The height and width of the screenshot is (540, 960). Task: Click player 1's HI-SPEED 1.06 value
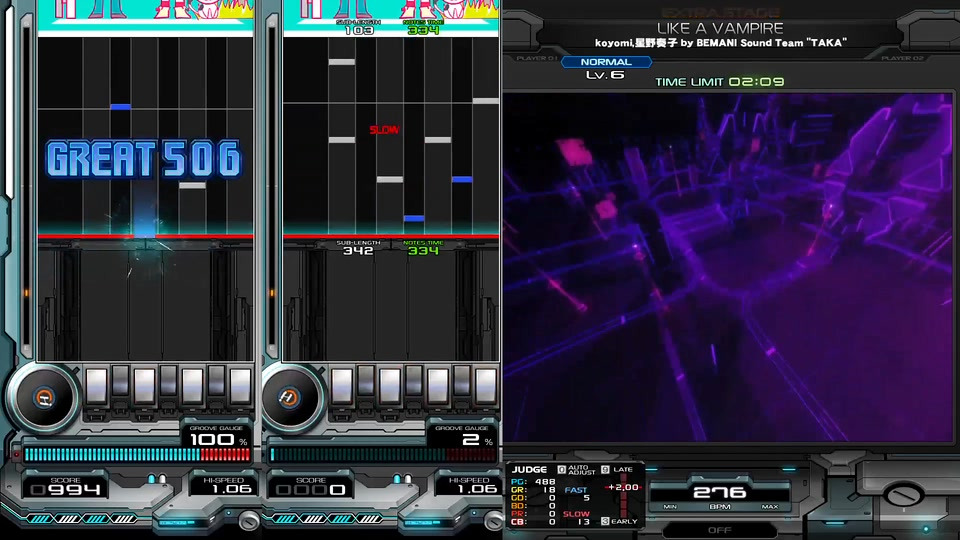(231, 489)
